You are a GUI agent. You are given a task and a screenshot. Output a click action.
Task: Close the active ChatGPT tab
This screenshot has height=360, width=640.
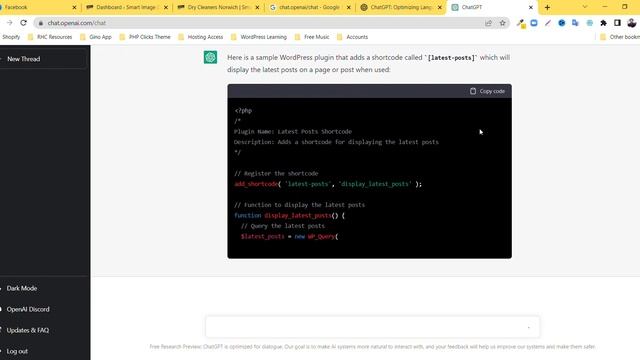coord(531,7)
